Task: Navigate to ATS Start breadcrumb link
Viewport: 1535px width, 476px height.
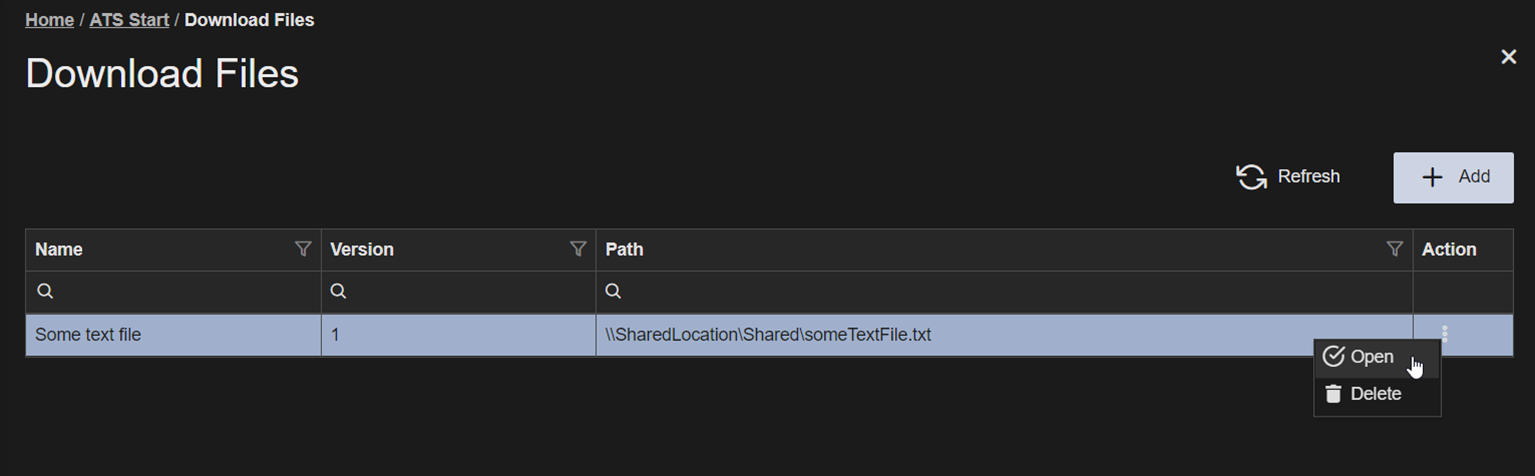Action: click(129, 20)
